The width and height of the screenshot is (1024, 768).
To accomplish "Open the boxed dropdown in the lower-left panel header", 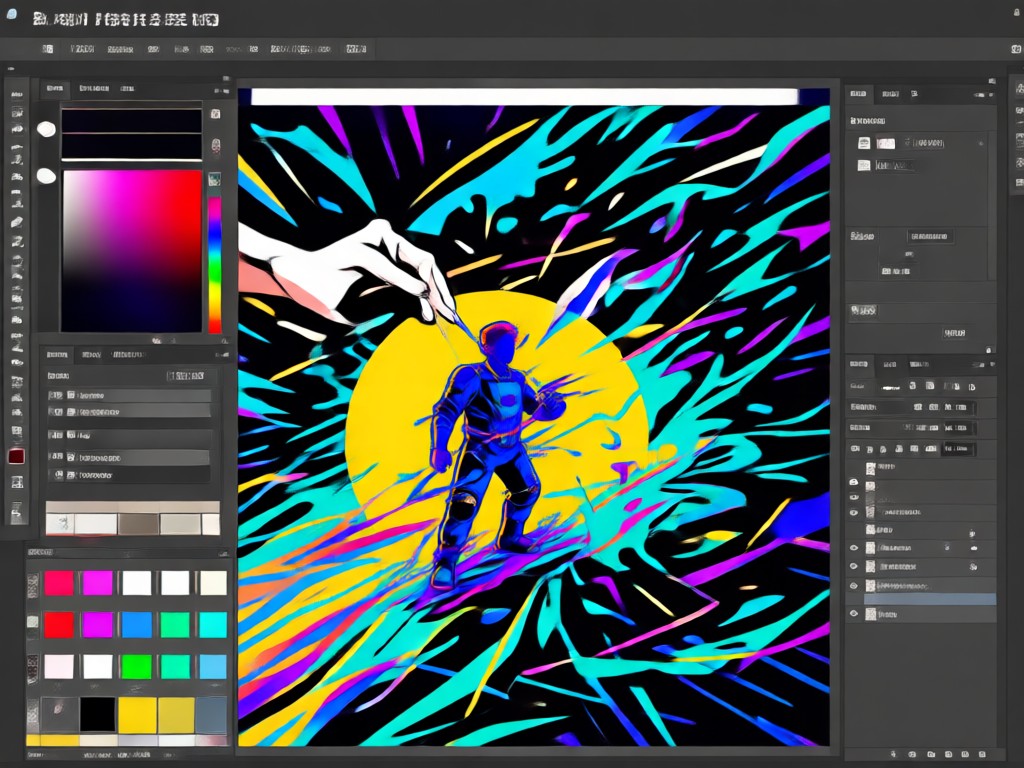I will click(x=186, y=376).
